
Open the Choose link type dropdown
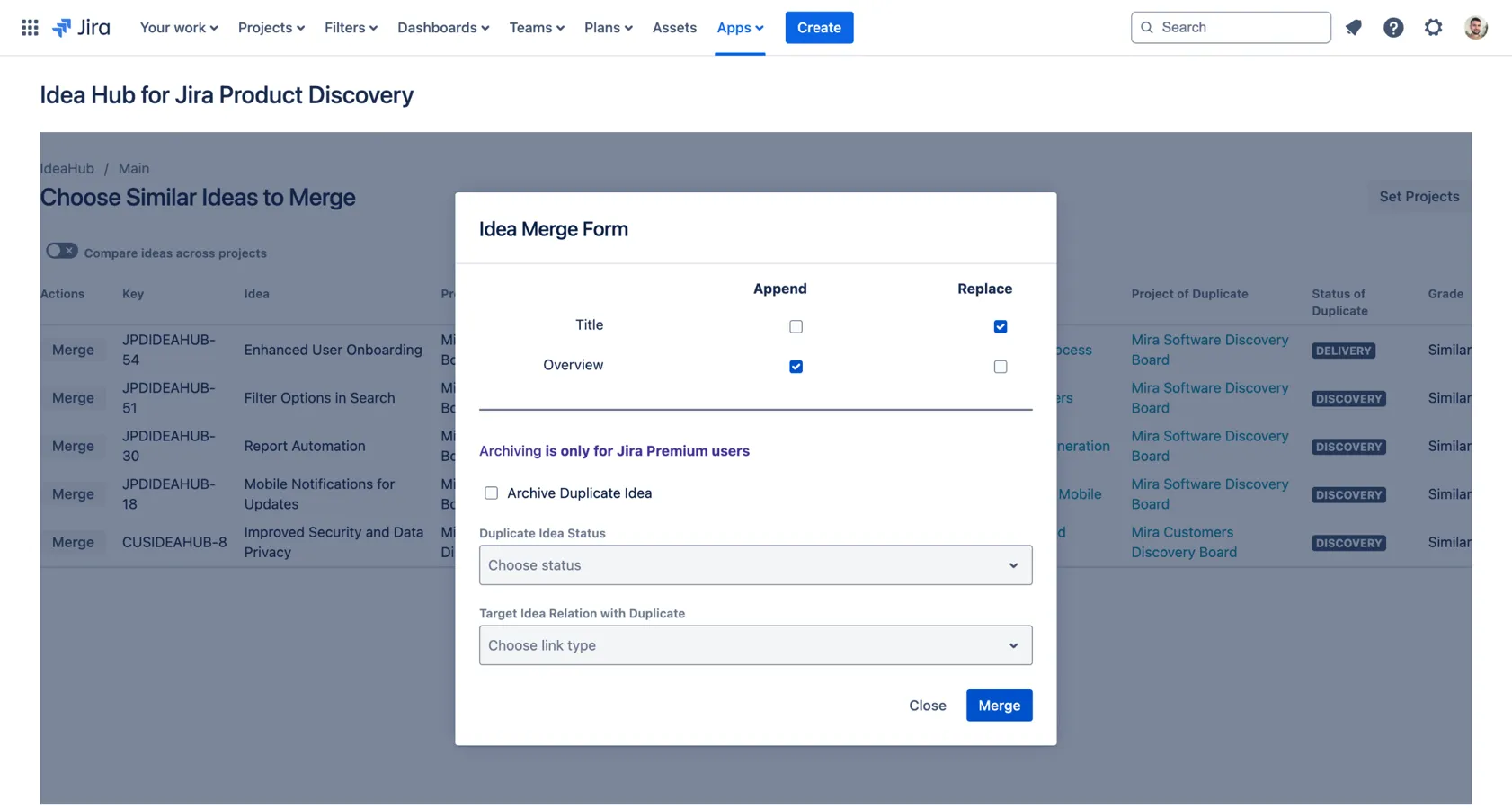click(x=755, y=645)
